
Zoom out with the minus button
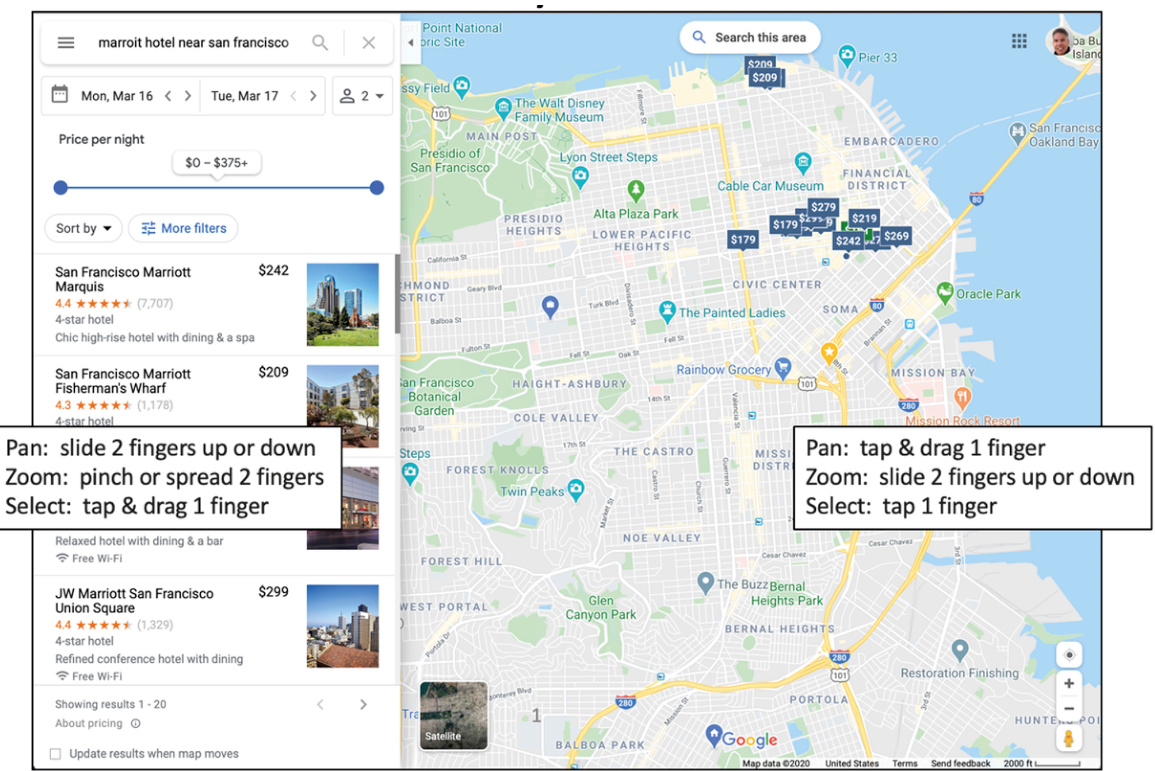point(1069,708)
